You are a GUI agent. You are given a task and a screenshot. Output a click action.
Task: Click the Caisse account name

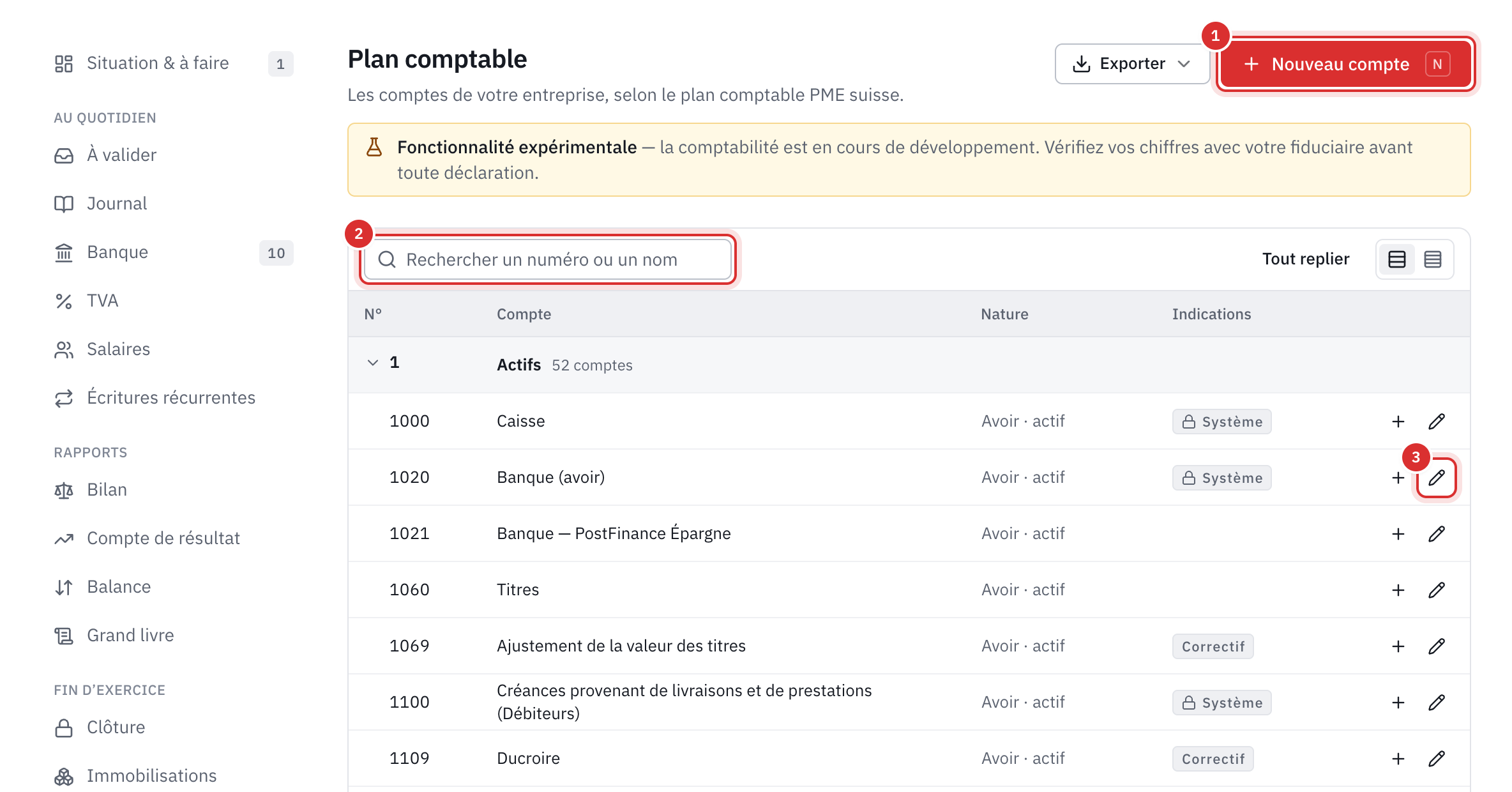pyautogui.click(x=521, y=421)
